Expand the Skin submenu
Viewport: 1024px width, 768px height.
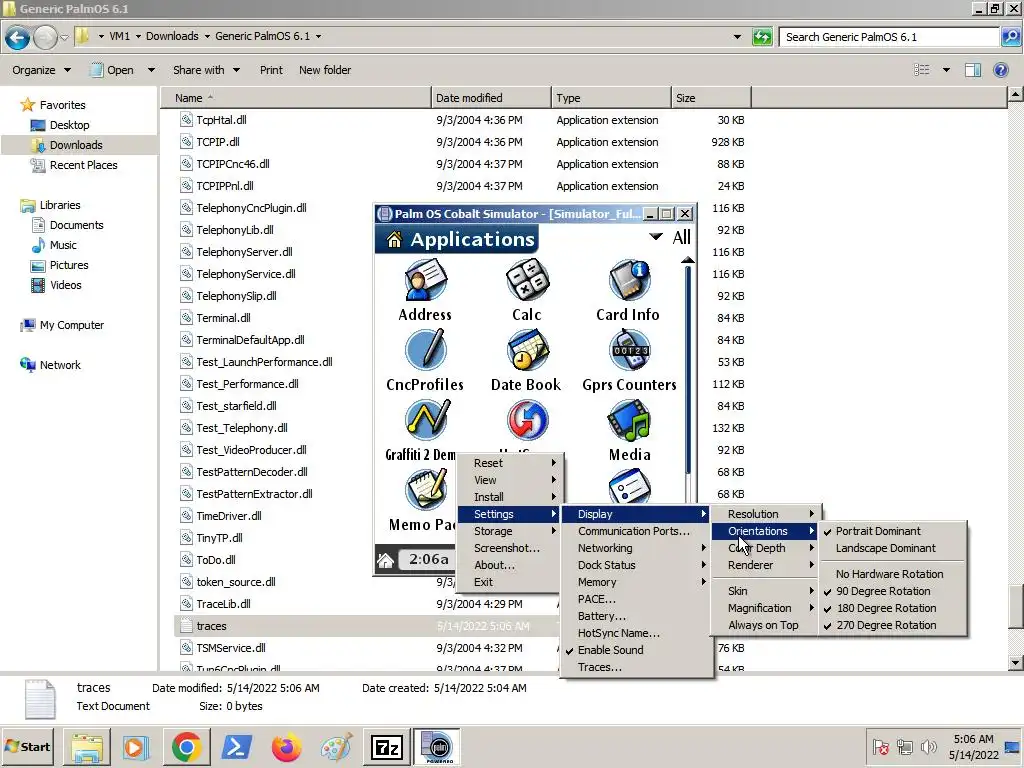(x=766, y=591)
